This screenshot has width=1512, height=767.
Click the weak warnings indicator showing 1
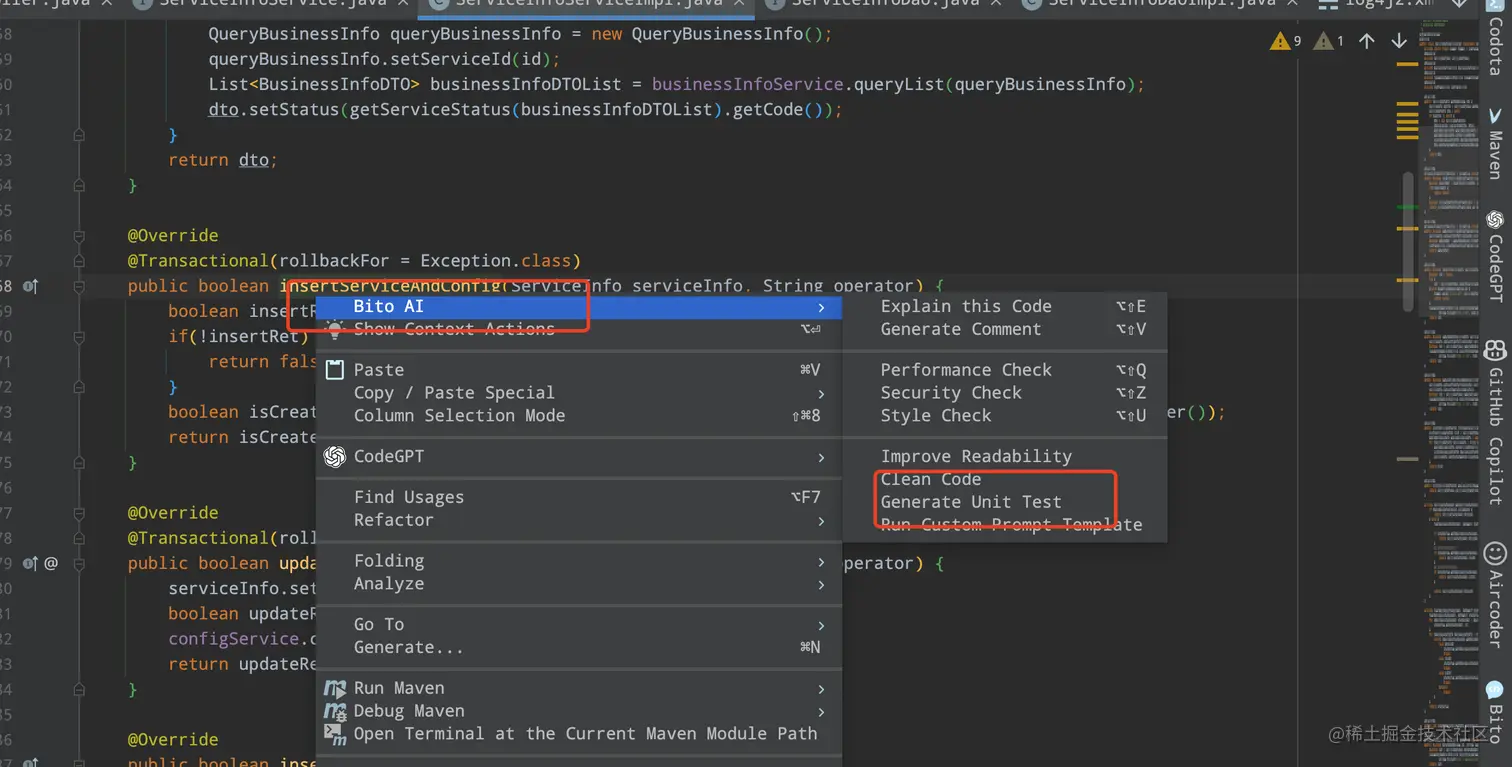point(1328,41)
